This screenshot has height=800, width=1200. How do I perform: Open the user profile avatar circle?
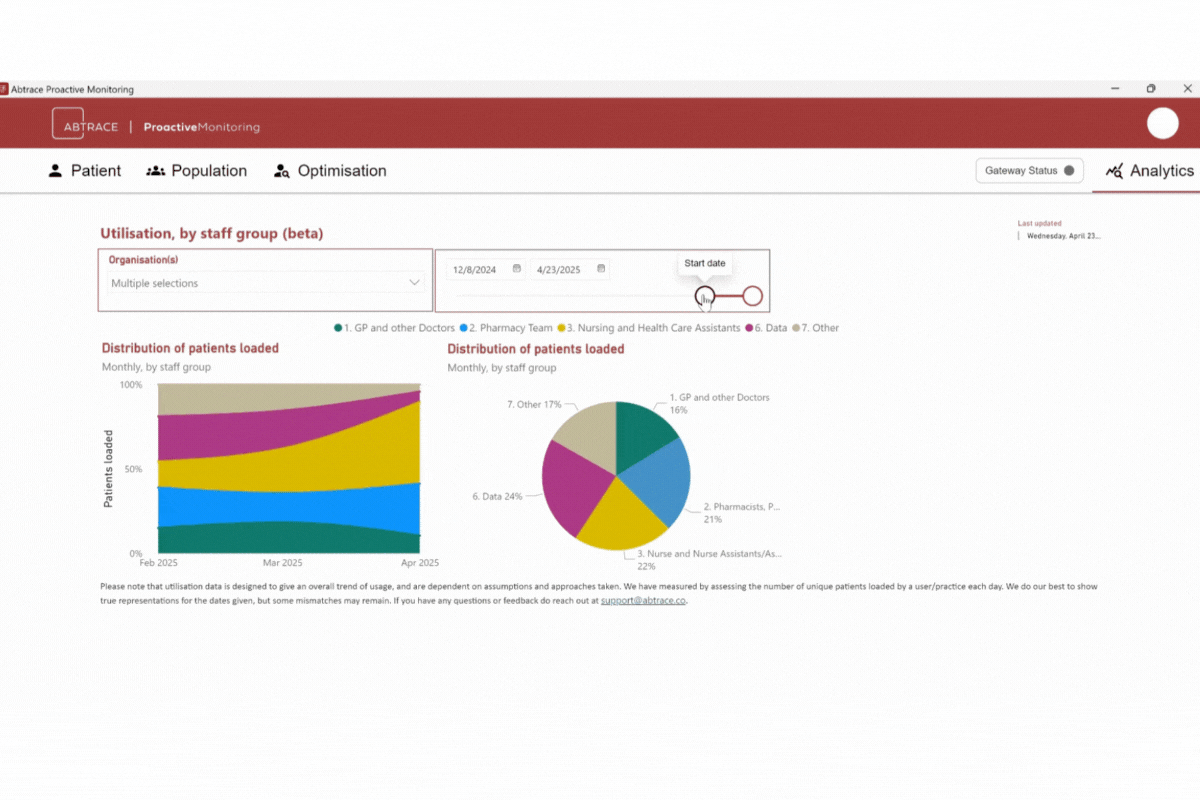pyautogui.click(x=1162, y=123)
